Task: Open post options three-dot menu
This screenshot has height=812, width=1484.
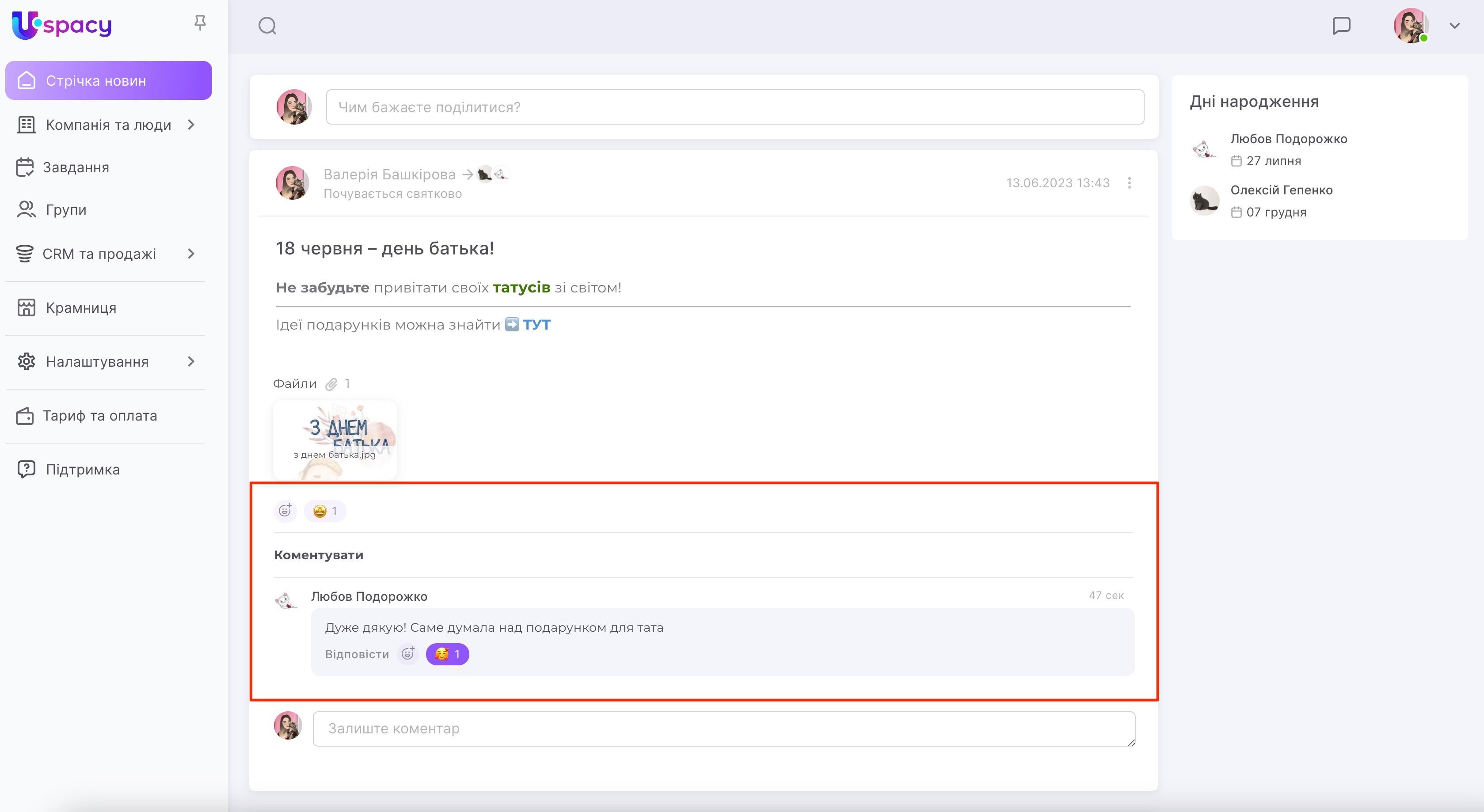Action: 1129,183
